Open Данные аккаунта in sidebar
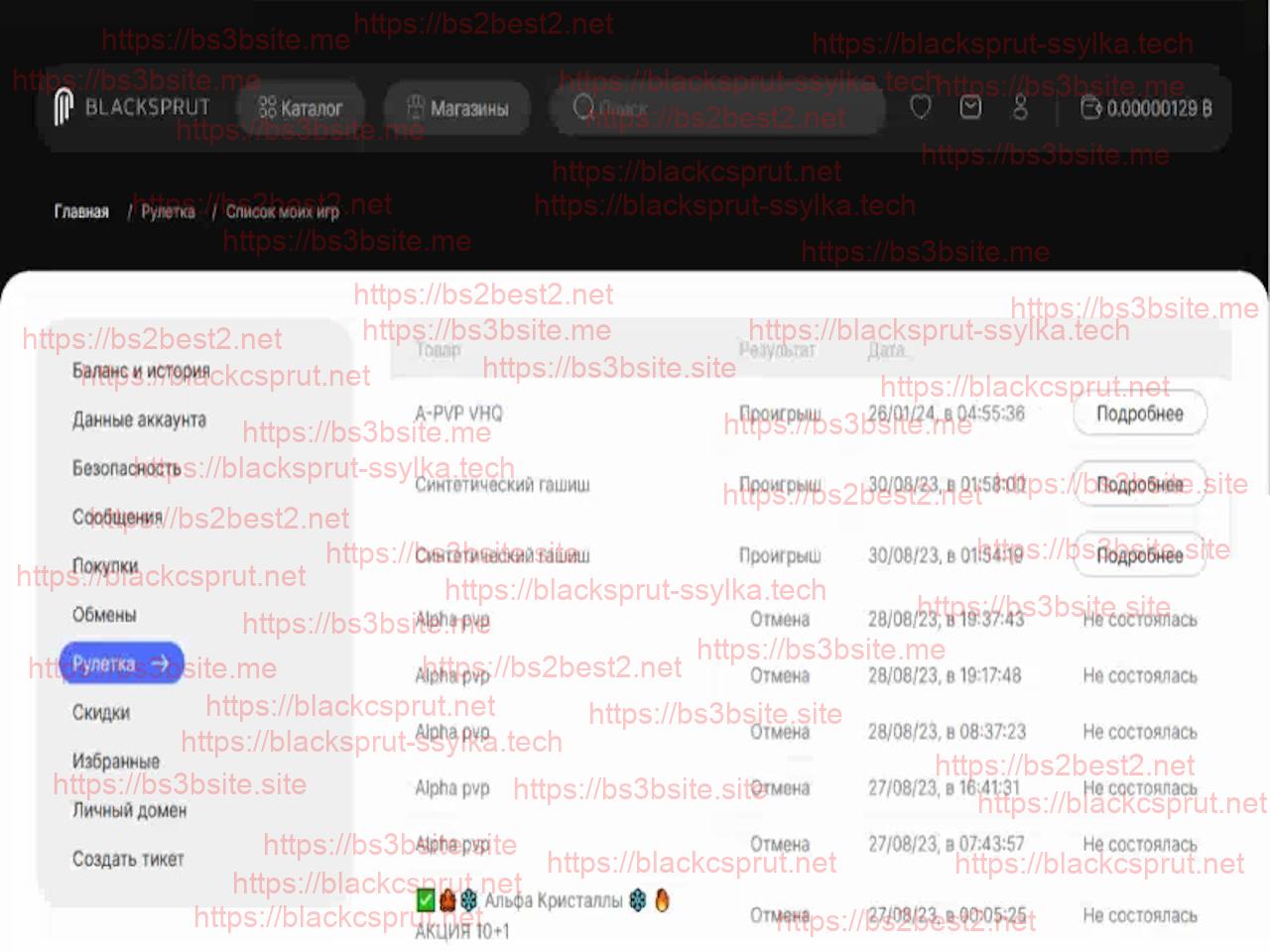Screen dimensions: 1270x952 (x=139, y=419)
